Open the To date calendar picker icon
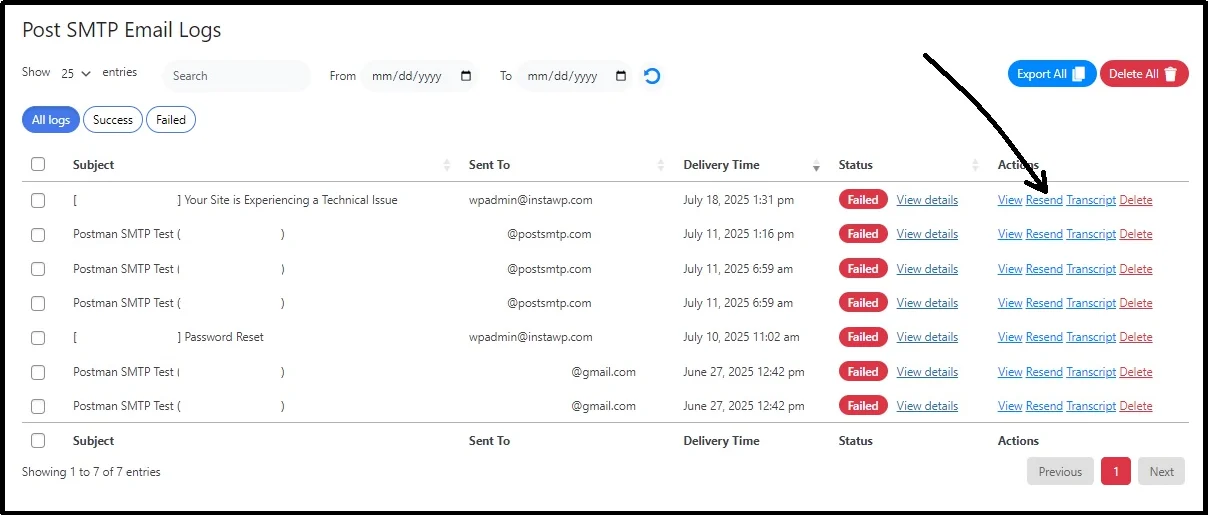Screen dimensions: 1208x515 click(621, 76)
